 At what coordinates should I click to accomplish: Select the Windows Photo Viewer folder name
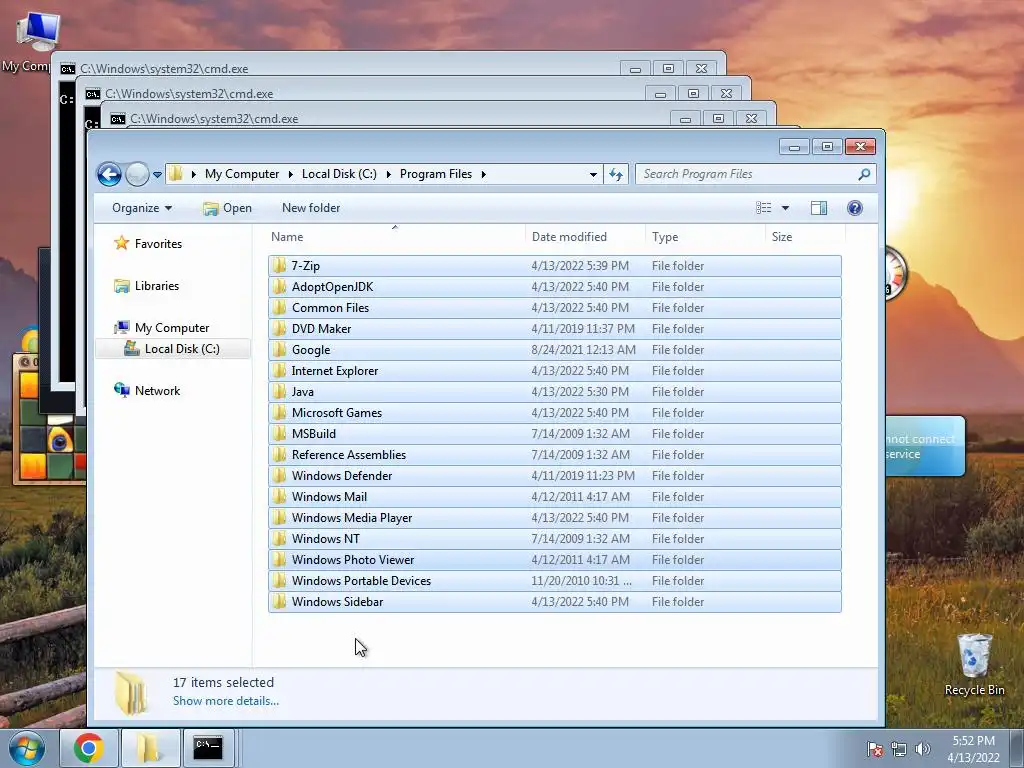[x=353, y=560]
